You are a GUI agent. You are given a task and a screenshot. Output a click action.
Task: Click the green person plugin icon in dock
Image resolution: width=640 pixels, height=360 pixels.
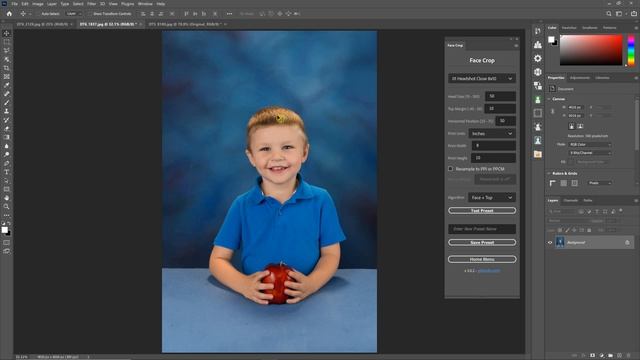coord(538,100)
